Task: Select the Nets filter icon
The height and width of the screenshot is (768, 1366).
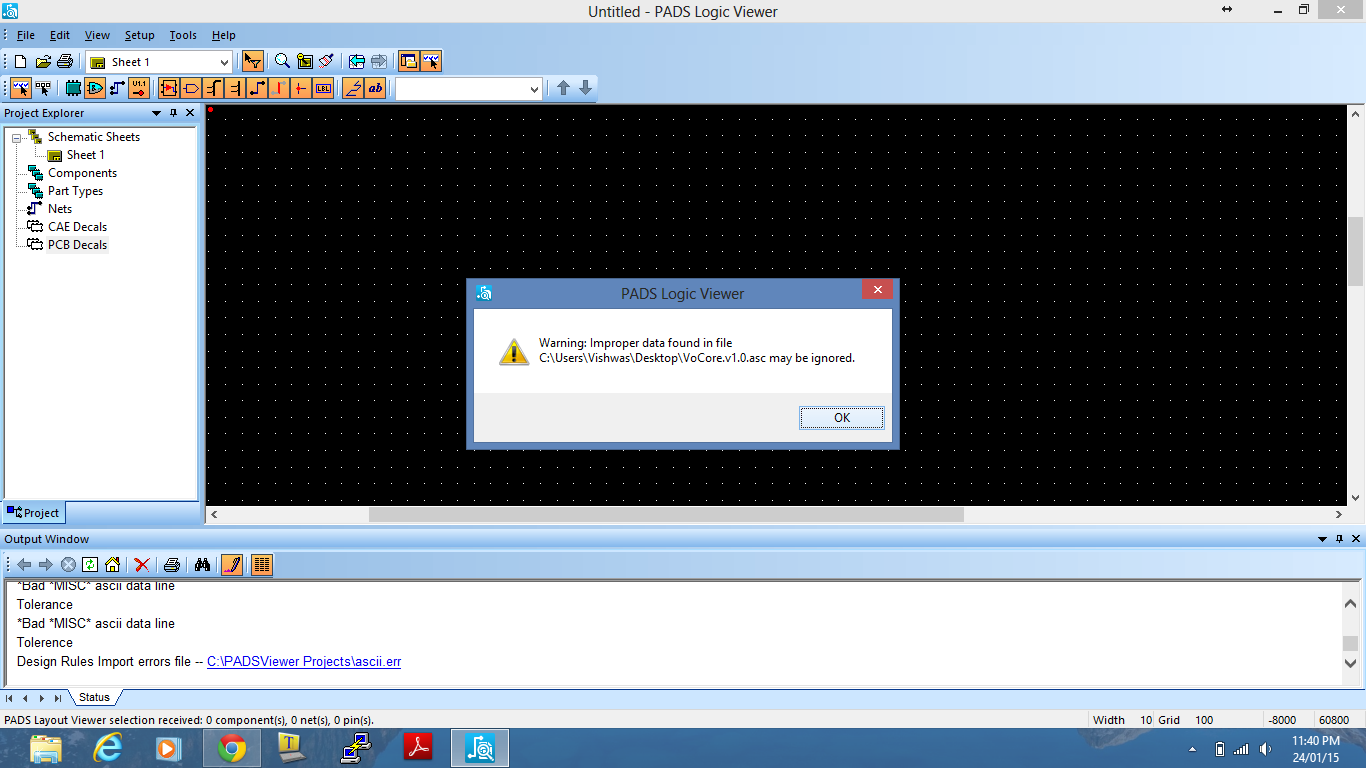Action: (117, 89)
